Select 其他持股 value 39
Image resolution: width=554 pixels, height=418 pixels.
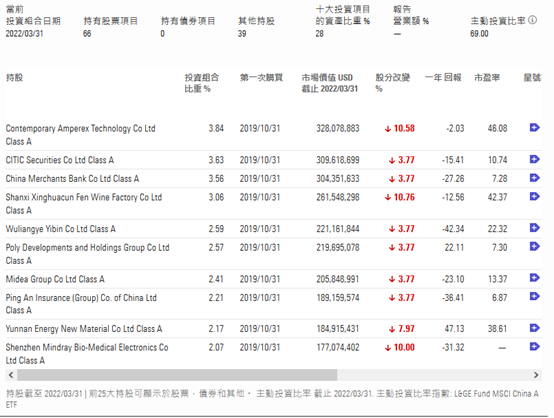pos(242,34)
